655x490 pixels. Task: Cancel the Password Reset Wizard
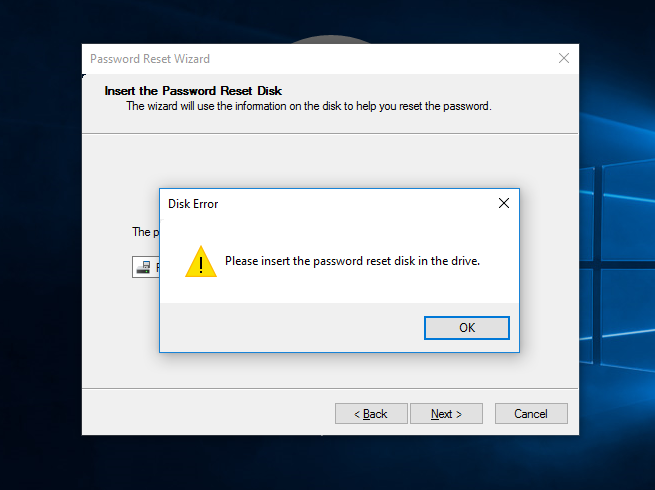pyautogui.click(x=531, y=414)
